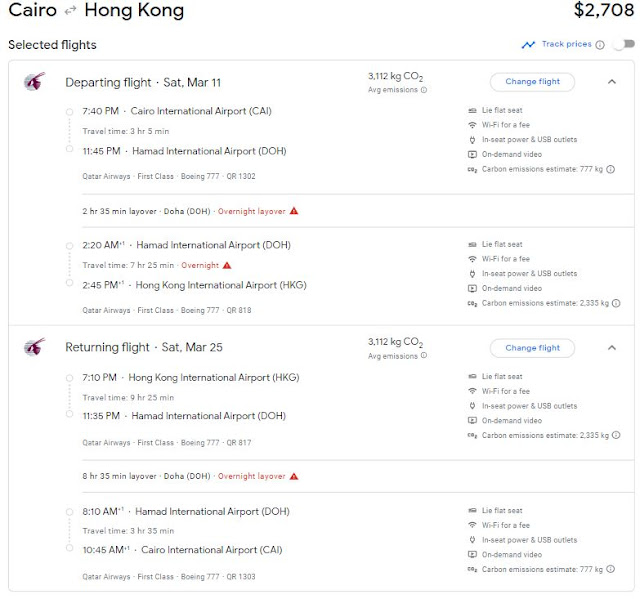Click the Qatar Airways logo on departing flight

34,81
